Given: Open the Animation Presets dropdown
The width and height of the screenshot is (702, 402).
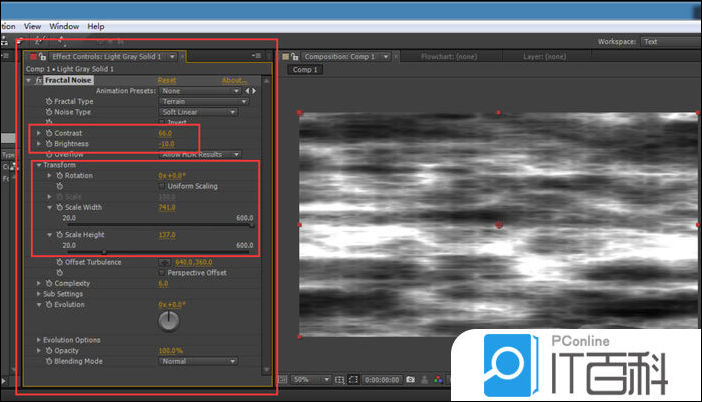Looking at the screenshot, I should coord(200,91).
